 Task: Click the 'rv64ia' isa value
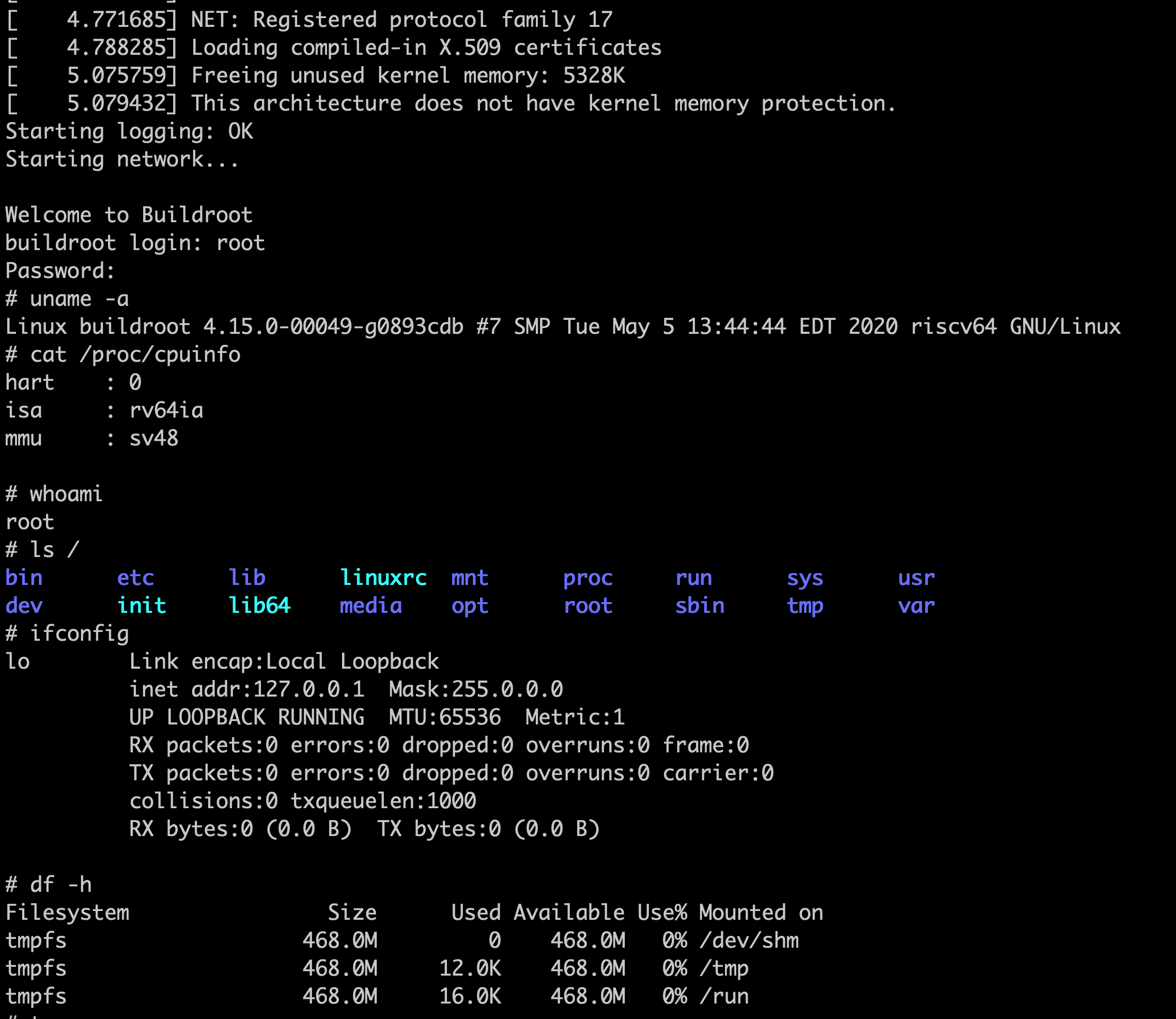pyautogui.click(x=166, y=411)
